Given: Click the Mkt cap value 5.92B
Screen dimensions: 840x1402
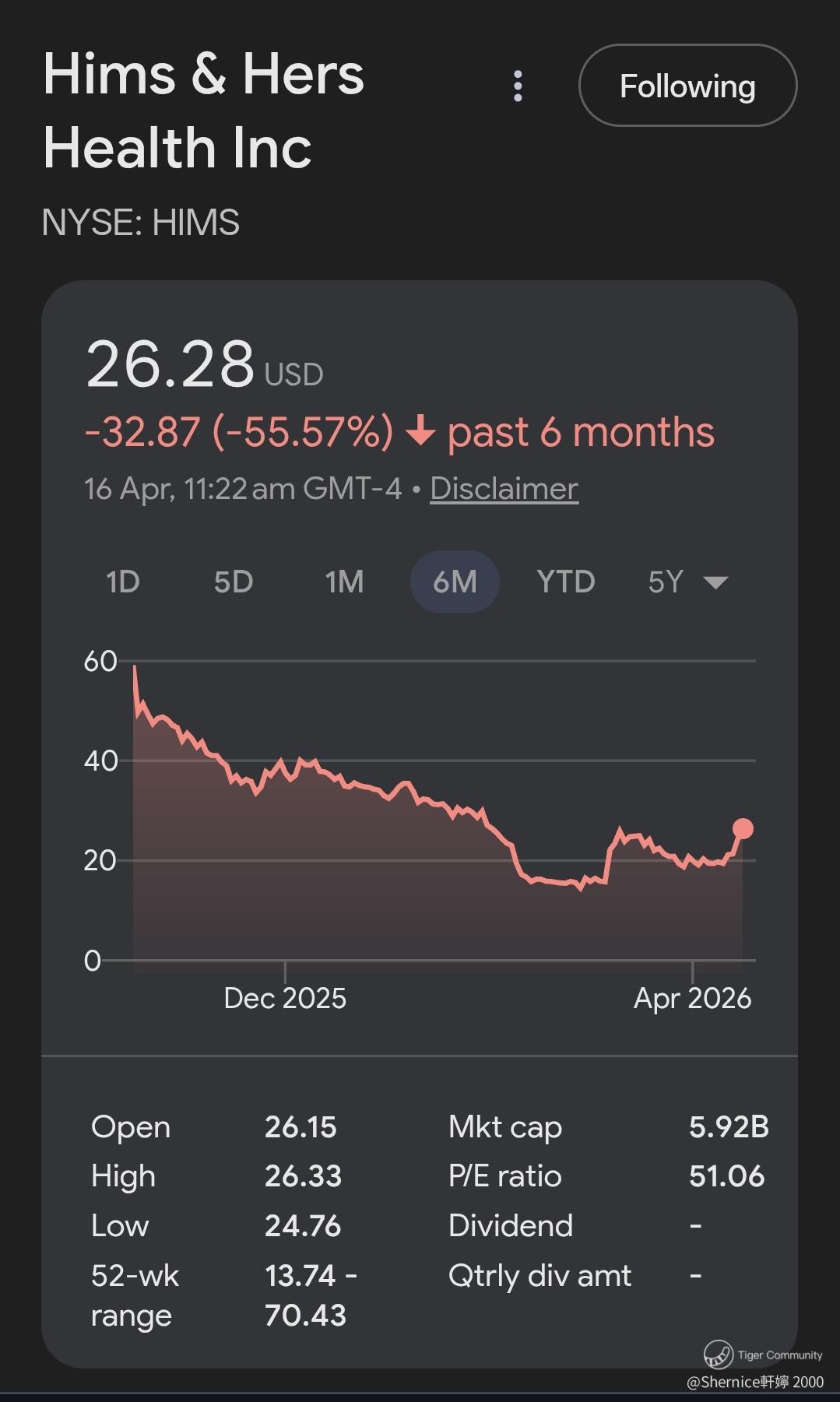Looking at the screenshot, I should click(x=728, y=1126).
